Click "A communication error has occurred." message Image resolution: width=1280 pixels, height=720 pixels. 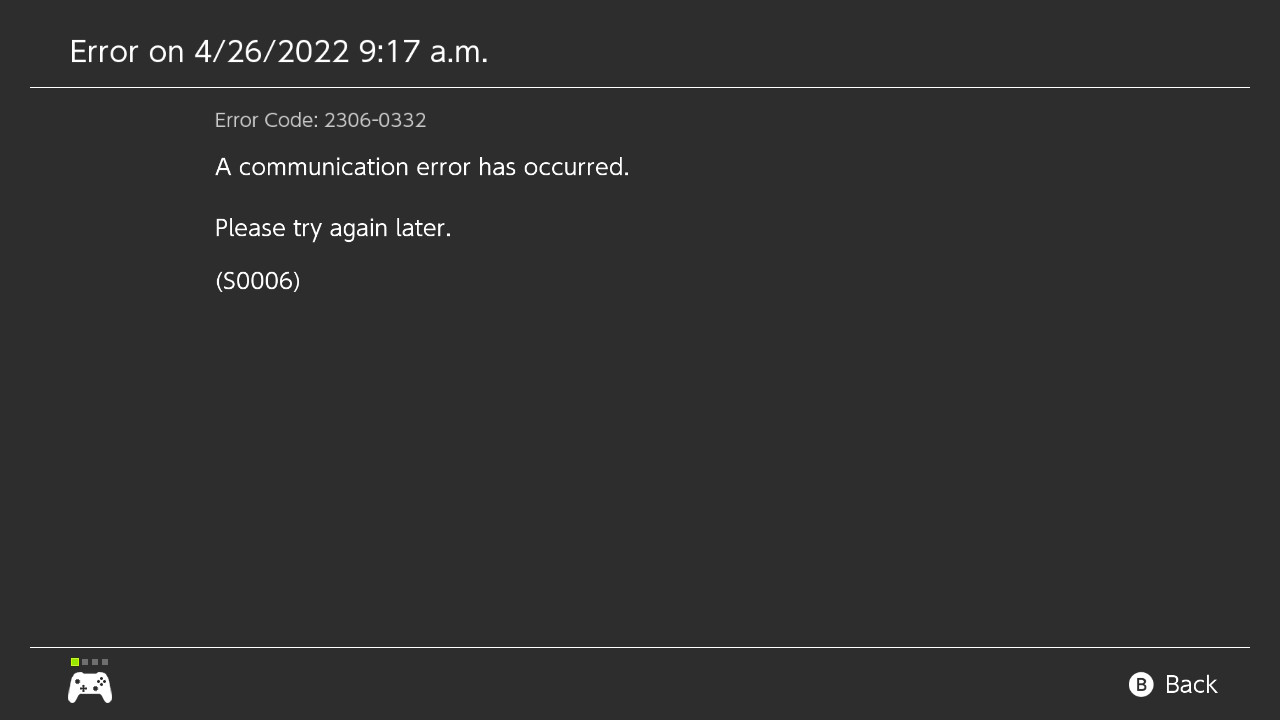(422, 167)
